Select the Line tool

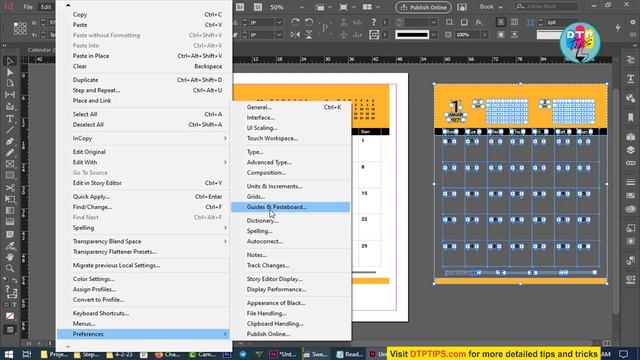10,130
